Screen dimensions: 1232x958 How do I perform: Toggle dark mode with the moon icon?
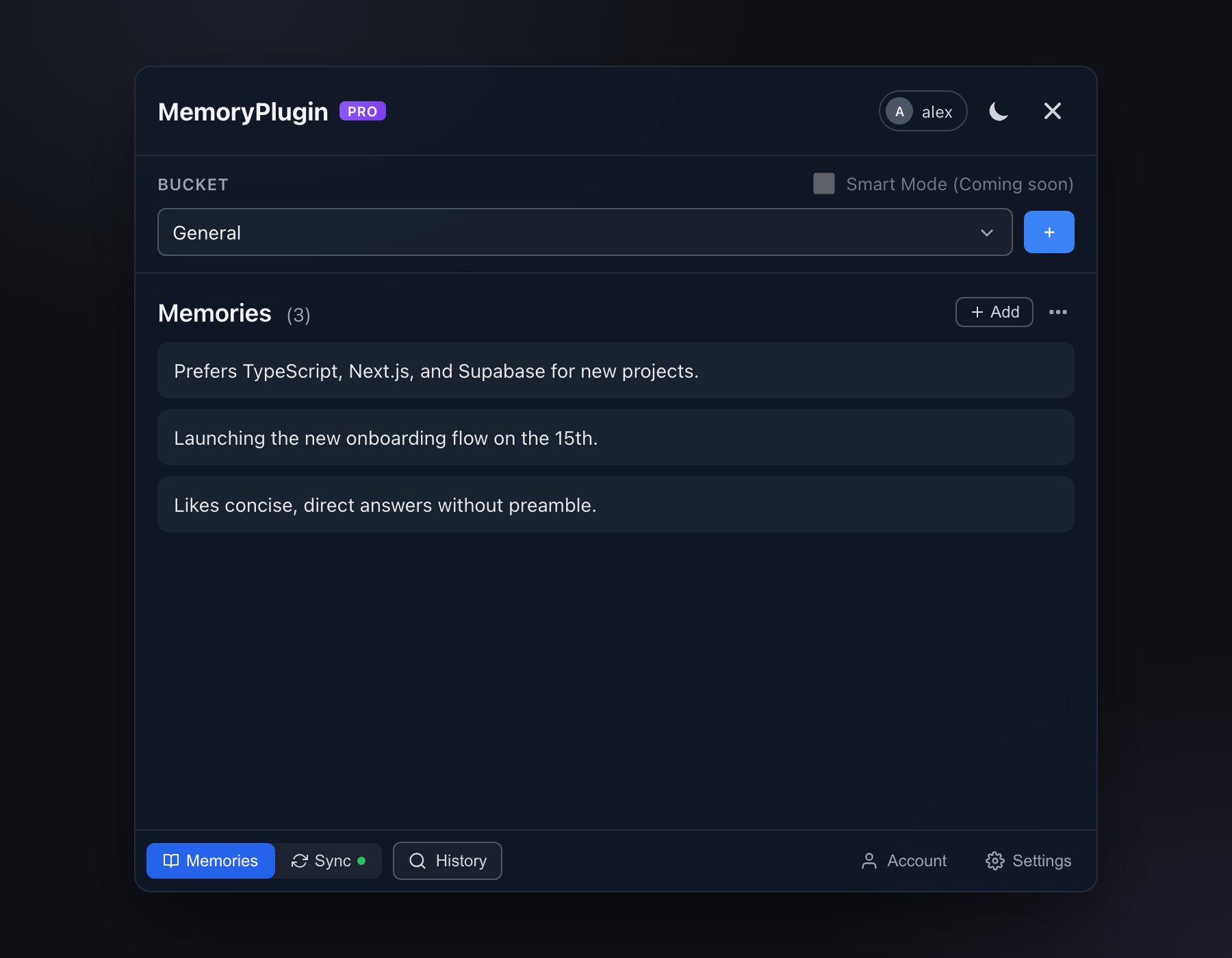point(999,111)
